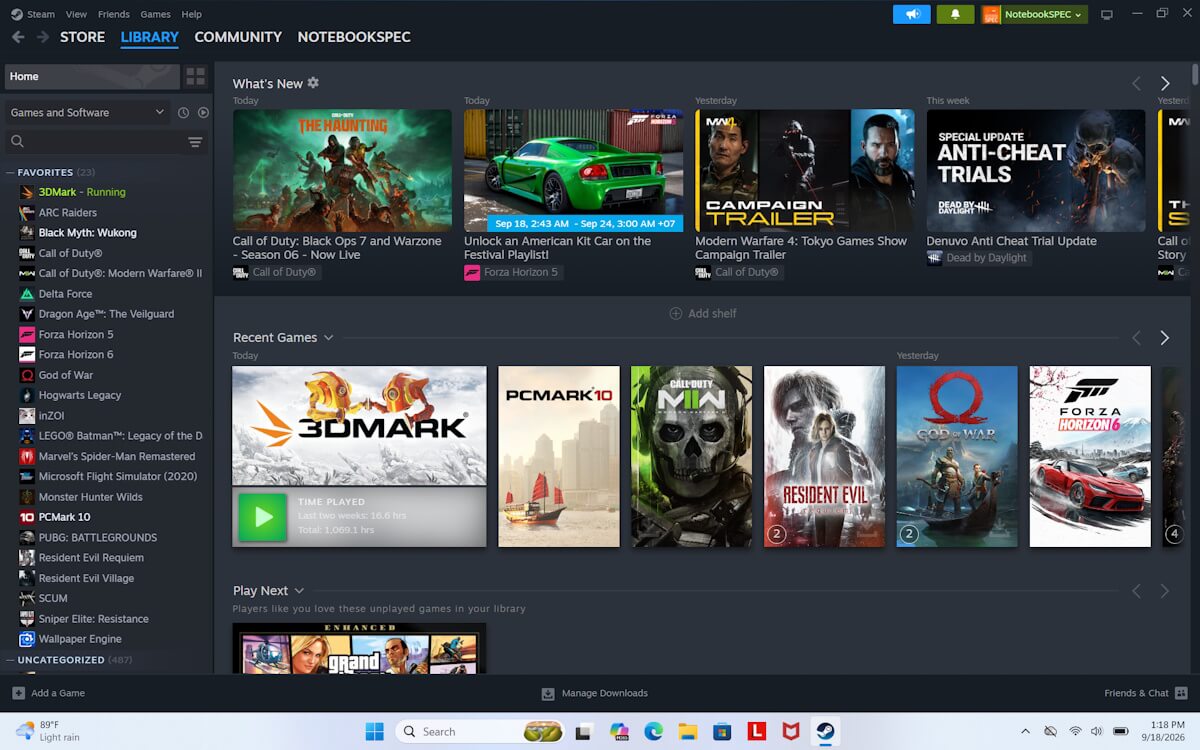Switch to grid collections view icon

(195, 76)
